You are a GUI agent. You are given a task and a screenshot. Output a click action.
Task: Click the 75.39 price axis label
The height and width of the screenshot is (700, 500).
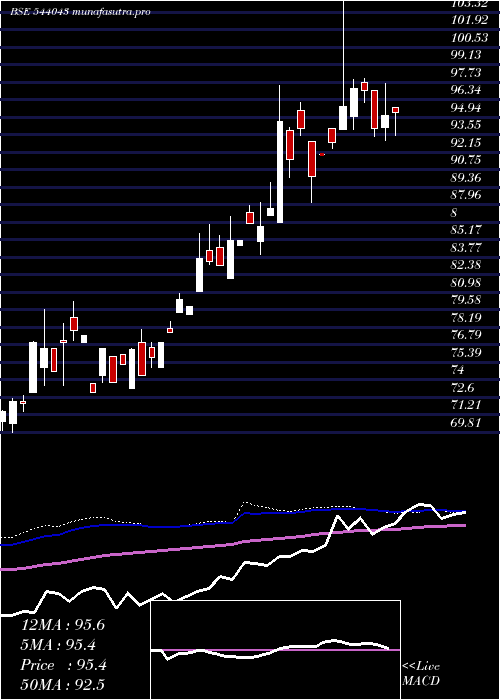[x=466, y=353]
